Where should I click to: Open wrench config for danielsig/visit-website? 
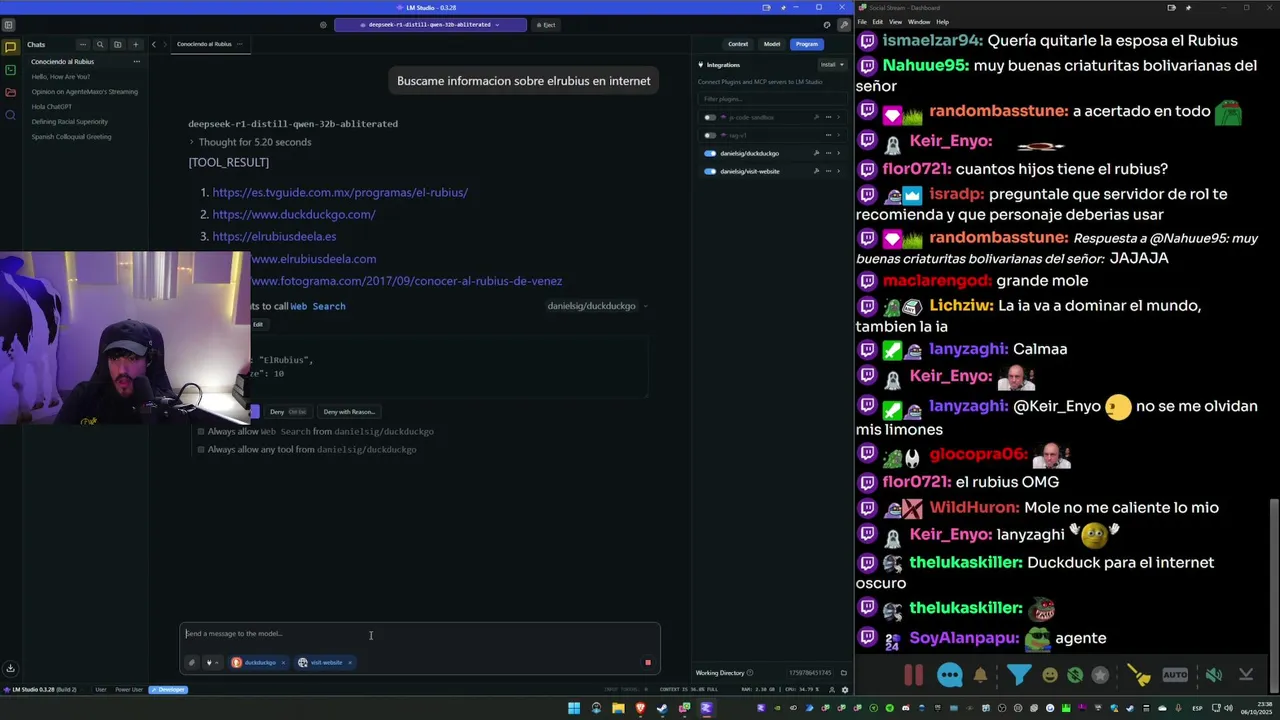(816, 171)
